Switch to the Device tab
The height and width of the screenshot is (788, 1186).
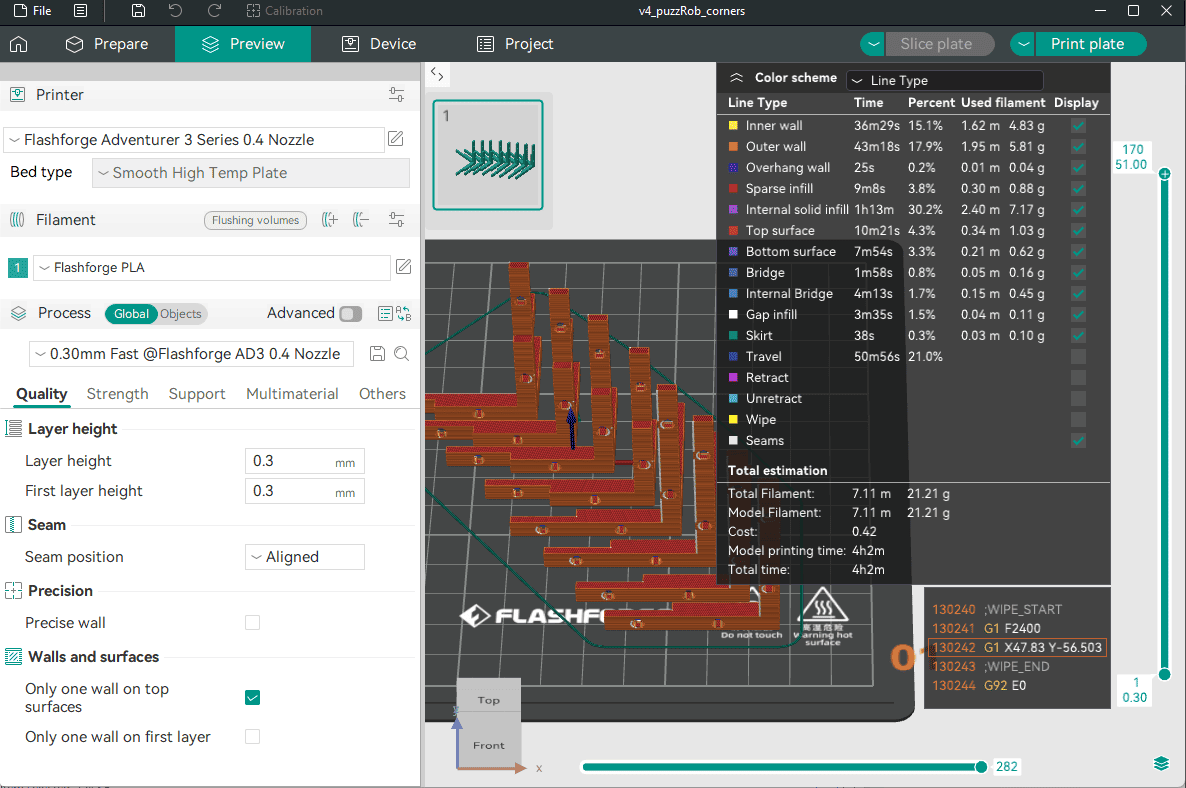pos(379,44)
